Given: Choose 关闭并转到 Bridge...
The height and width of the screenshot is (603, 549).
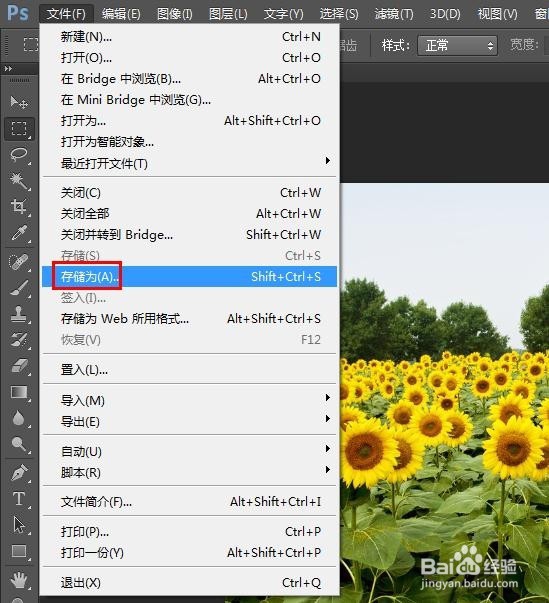Looking at the screenshot, I should 189,235.
